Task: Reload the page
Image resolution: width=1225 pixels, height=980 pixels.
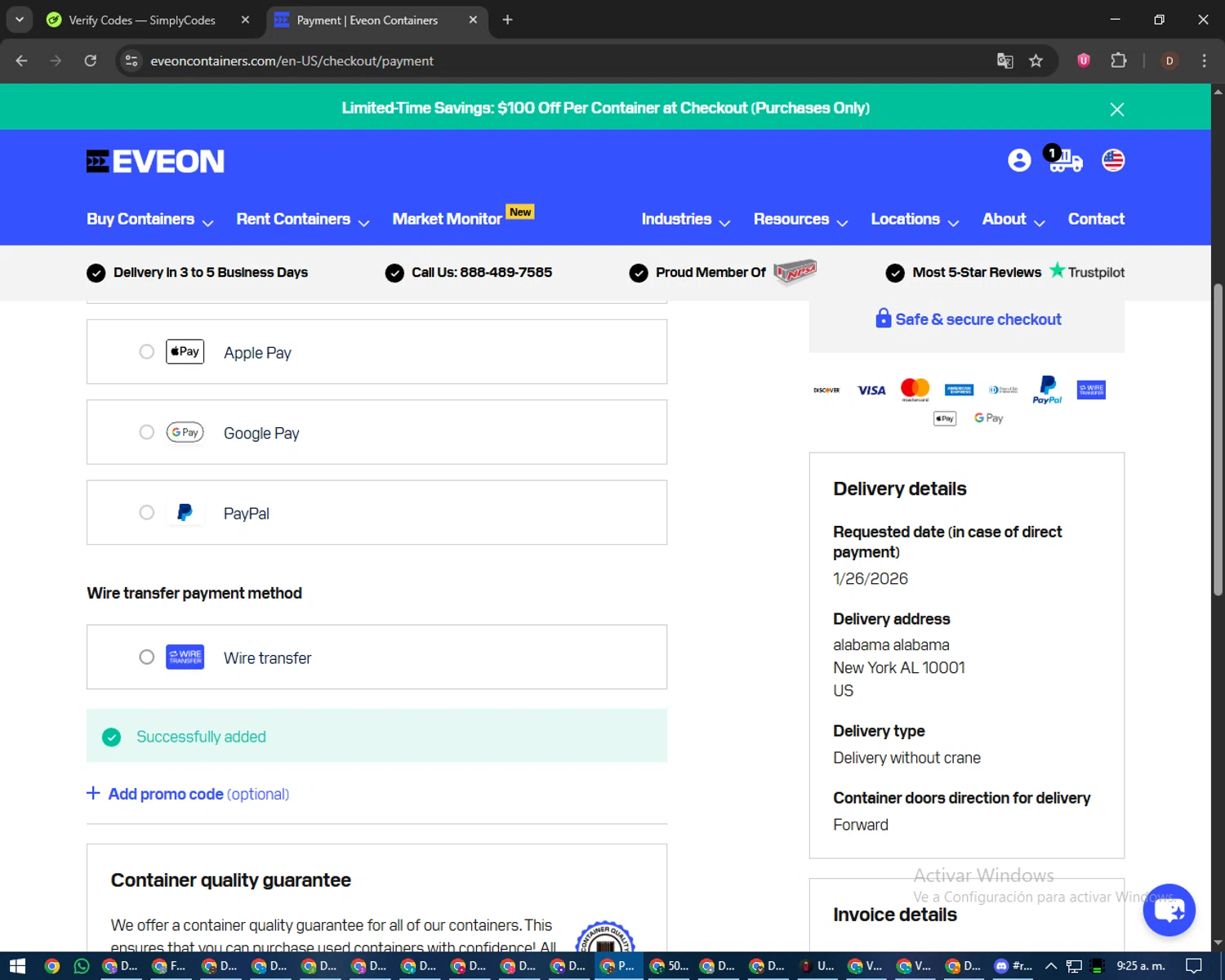Action: click(91, 60)
